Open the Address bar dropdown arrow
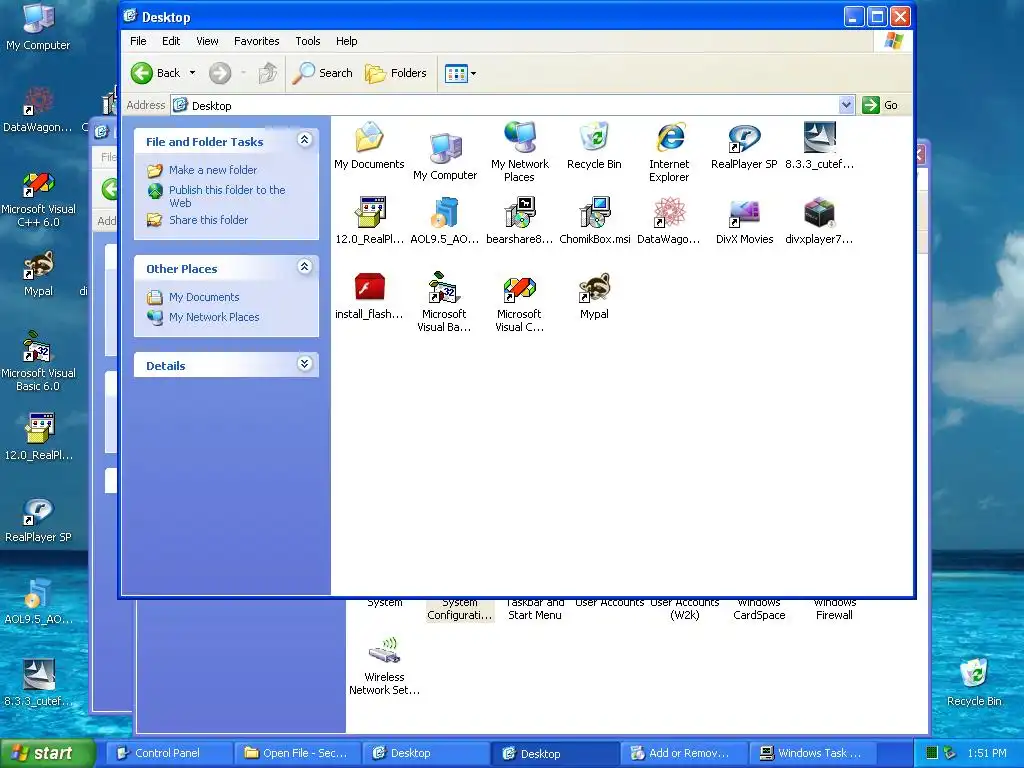The image size is (1024, 768). [x=846, y=105]
